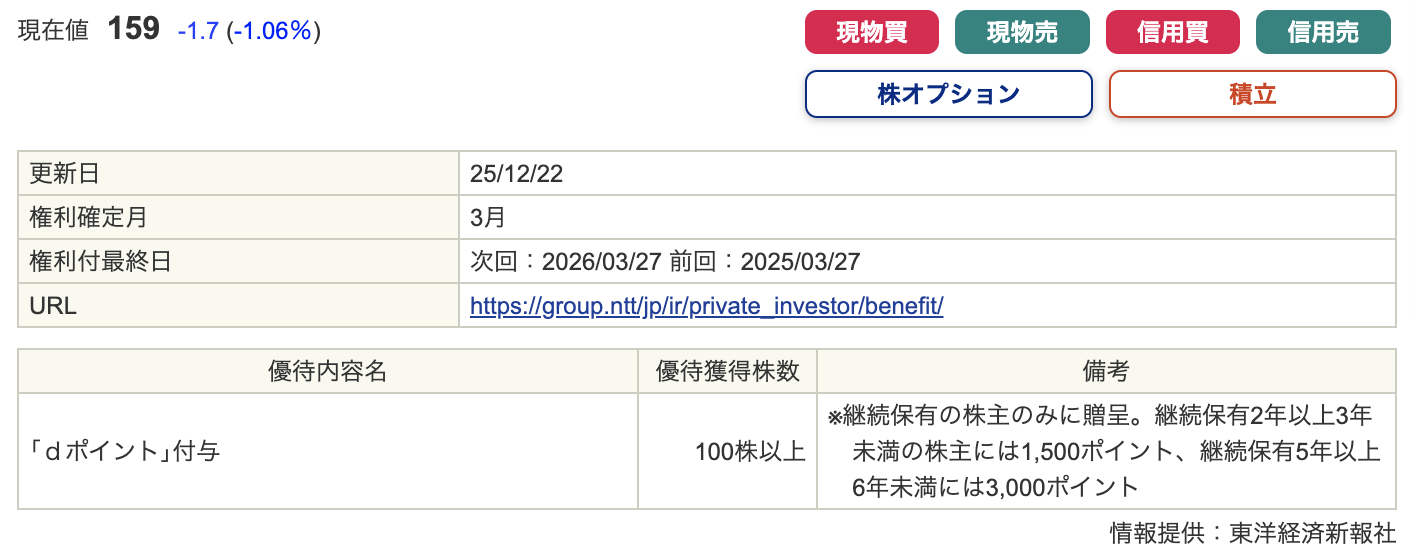
Task: Click the 備考 column header
Action: coord(1106,371)
